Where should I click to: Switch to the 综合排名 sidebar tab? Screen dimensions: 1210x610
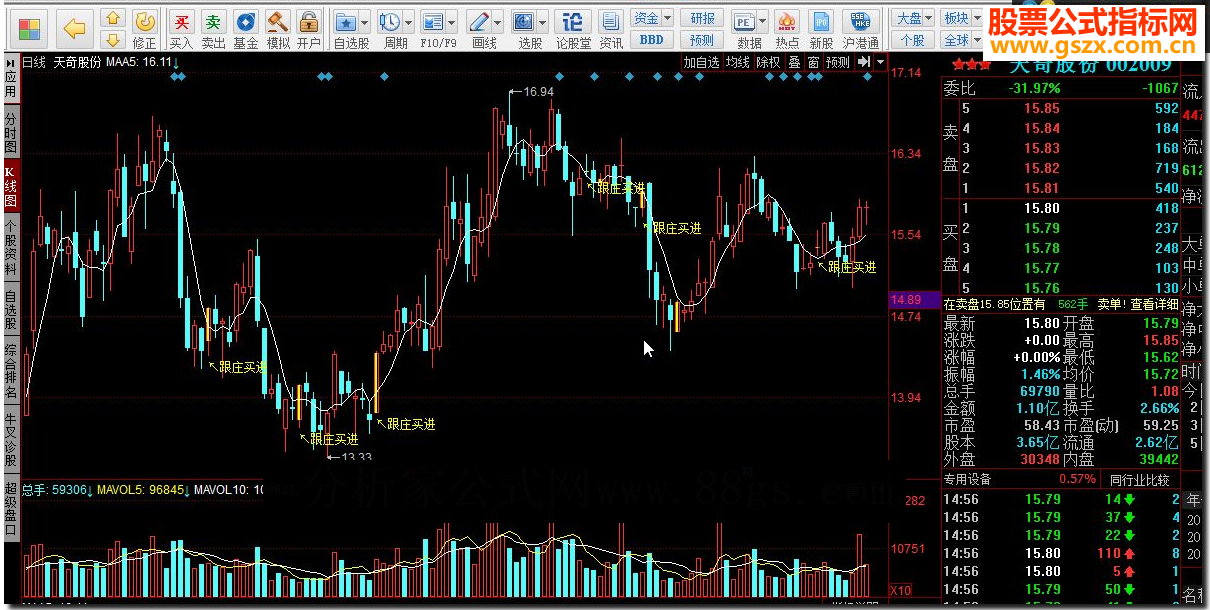[10, 372]
